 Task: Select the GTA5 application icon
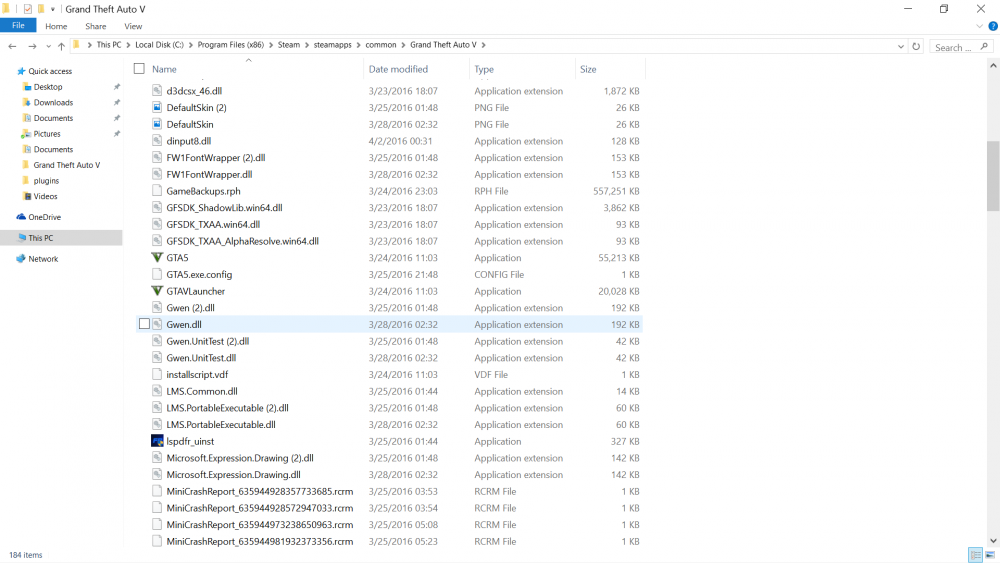pyautogui.click(x=157, y=258)
